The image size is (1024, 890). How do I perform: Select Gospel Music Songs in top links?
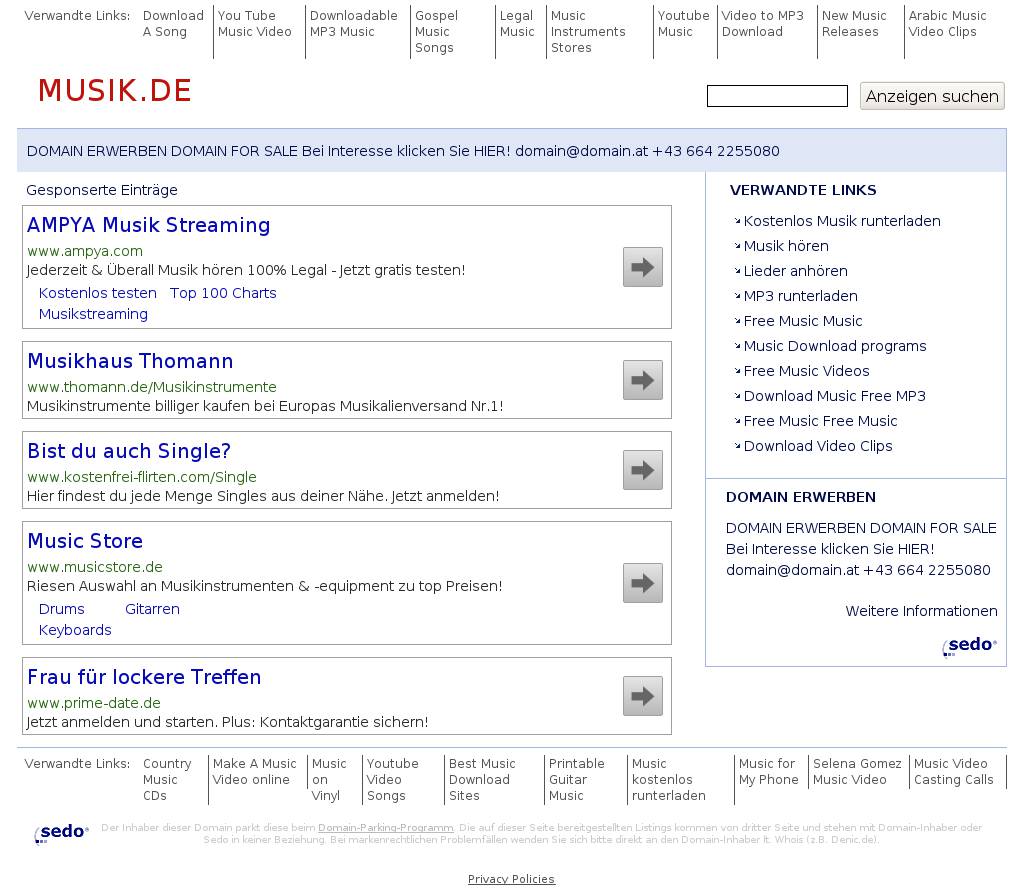(x=436, y=32)
